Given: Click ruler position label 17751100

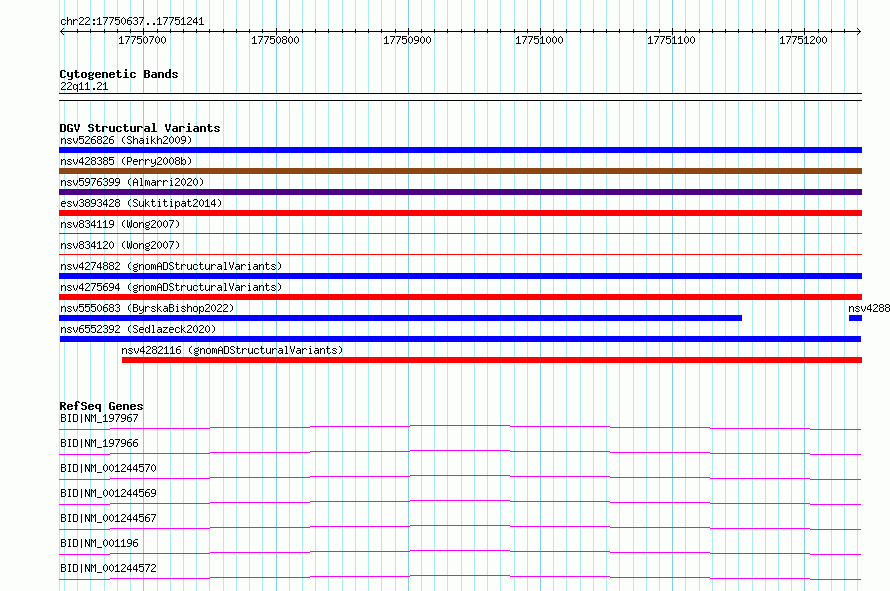Looking at the screenshot, I should (671, 40).
